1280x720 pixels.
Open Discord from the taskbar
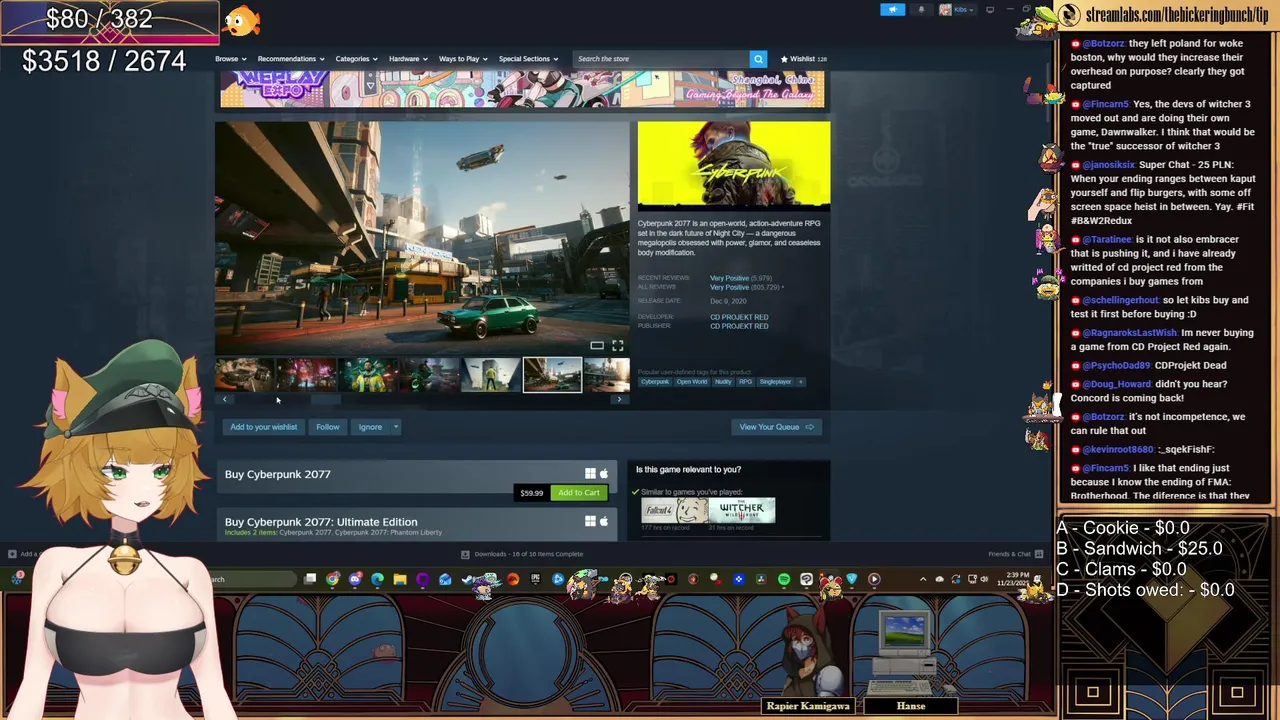pos(356,579)
